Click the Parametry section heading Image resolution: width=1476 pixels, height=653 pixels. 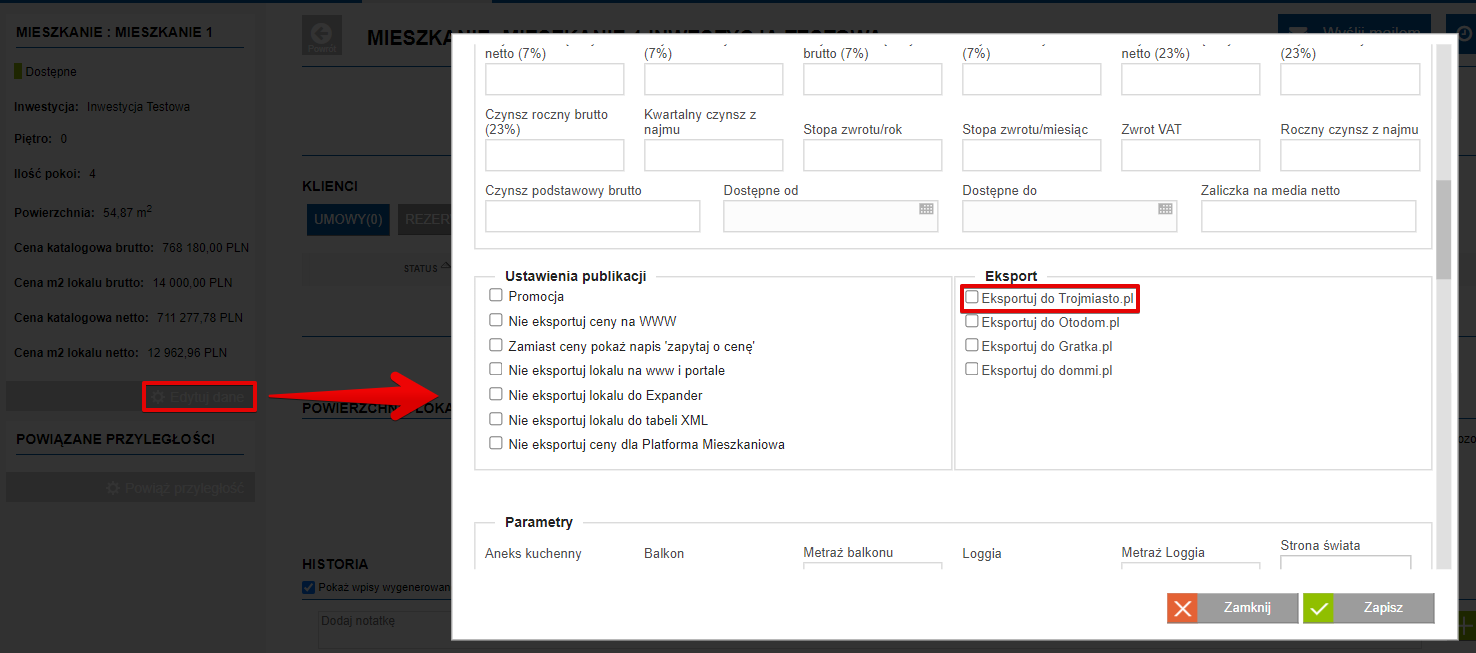539,522
